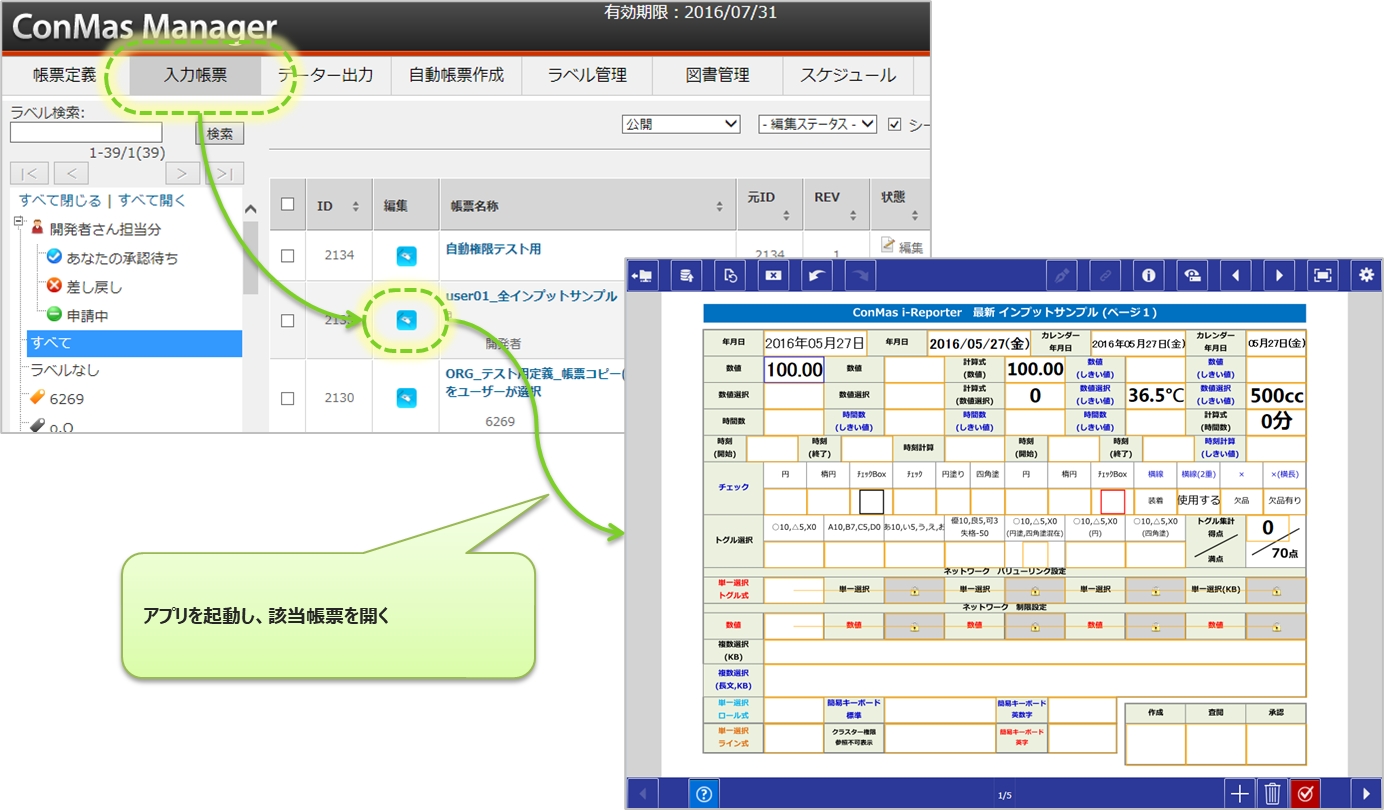
Task: Tick the checkbox for row ID 2134
Action: pos(288,256)
